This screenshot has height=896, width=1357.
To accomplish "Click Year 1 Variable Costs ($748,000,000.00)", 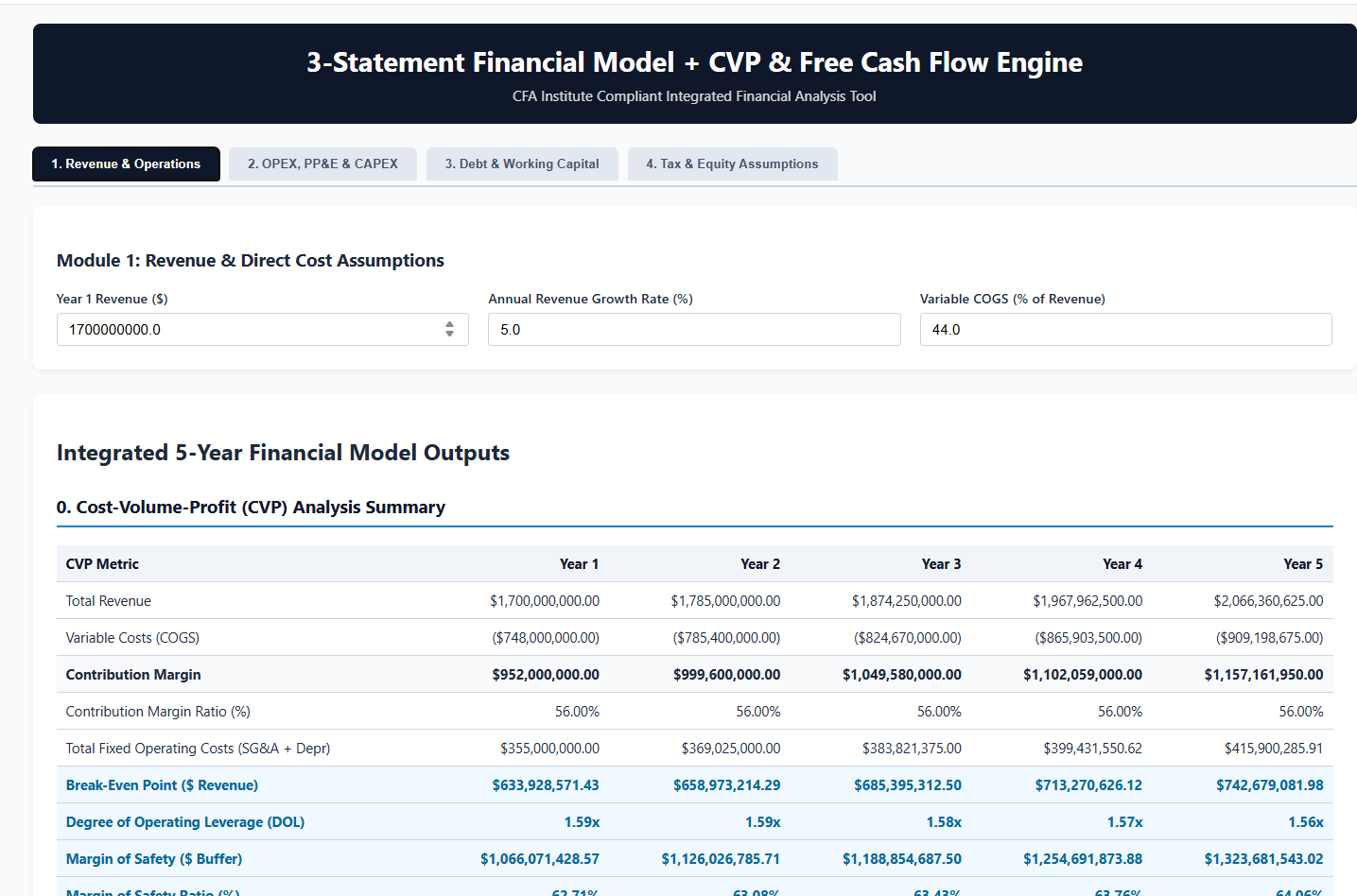I will point(546,638).
